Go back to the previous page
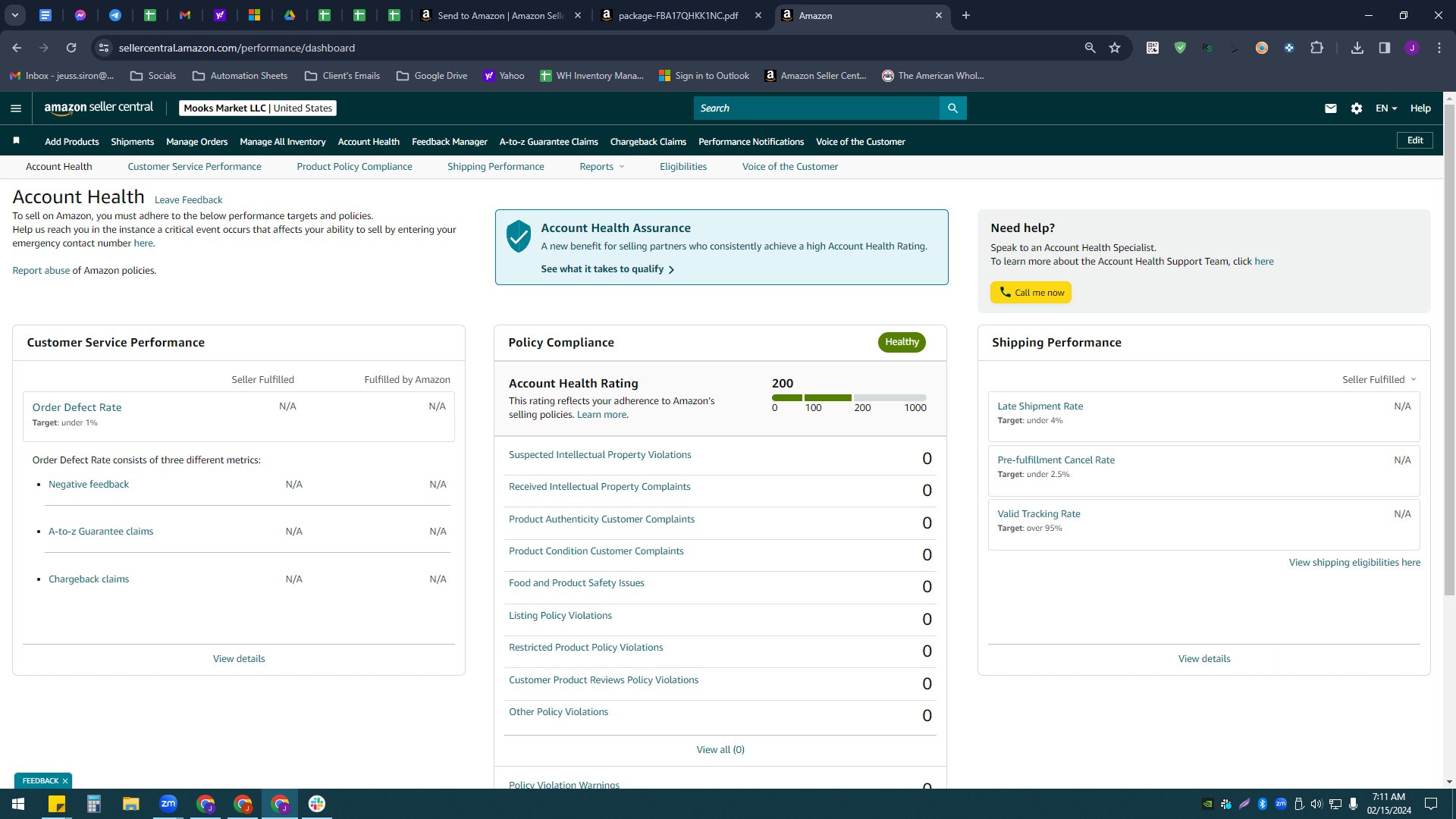Image resolution: width=1456 pixels, height=819 pixels. click(x=17, y=48)
